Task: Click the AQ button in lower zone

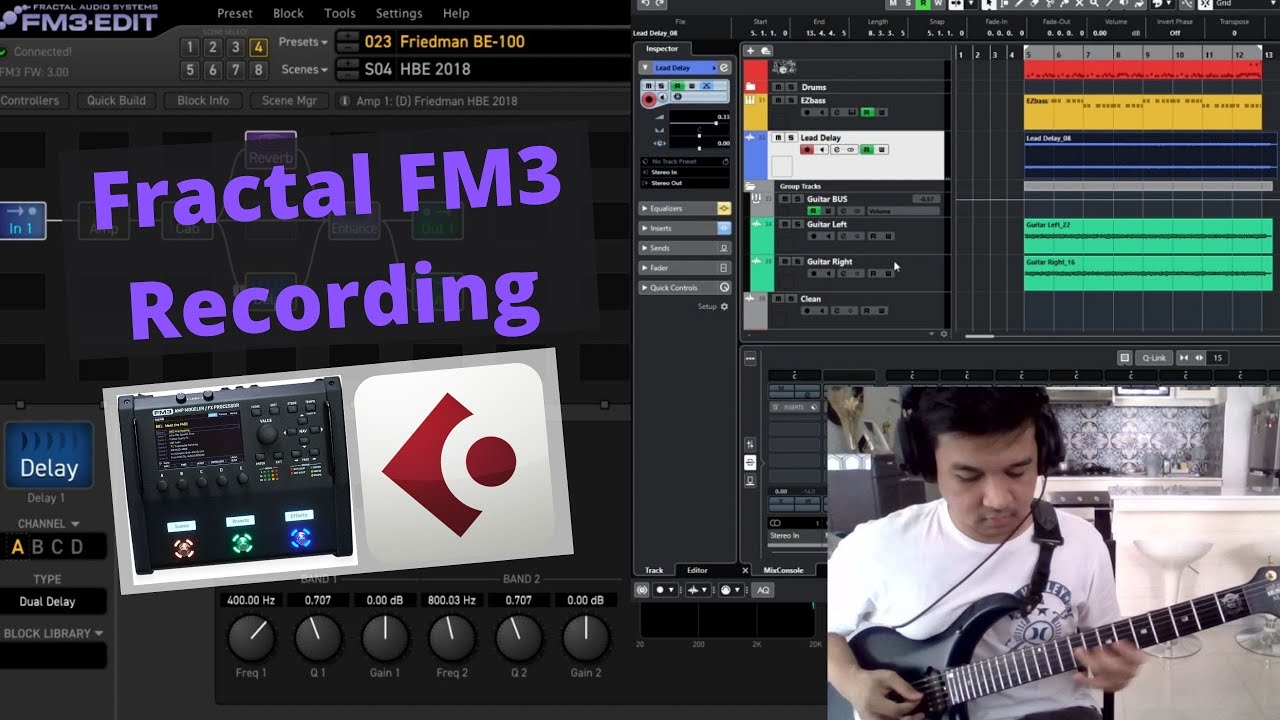Action: click(763, 590)
